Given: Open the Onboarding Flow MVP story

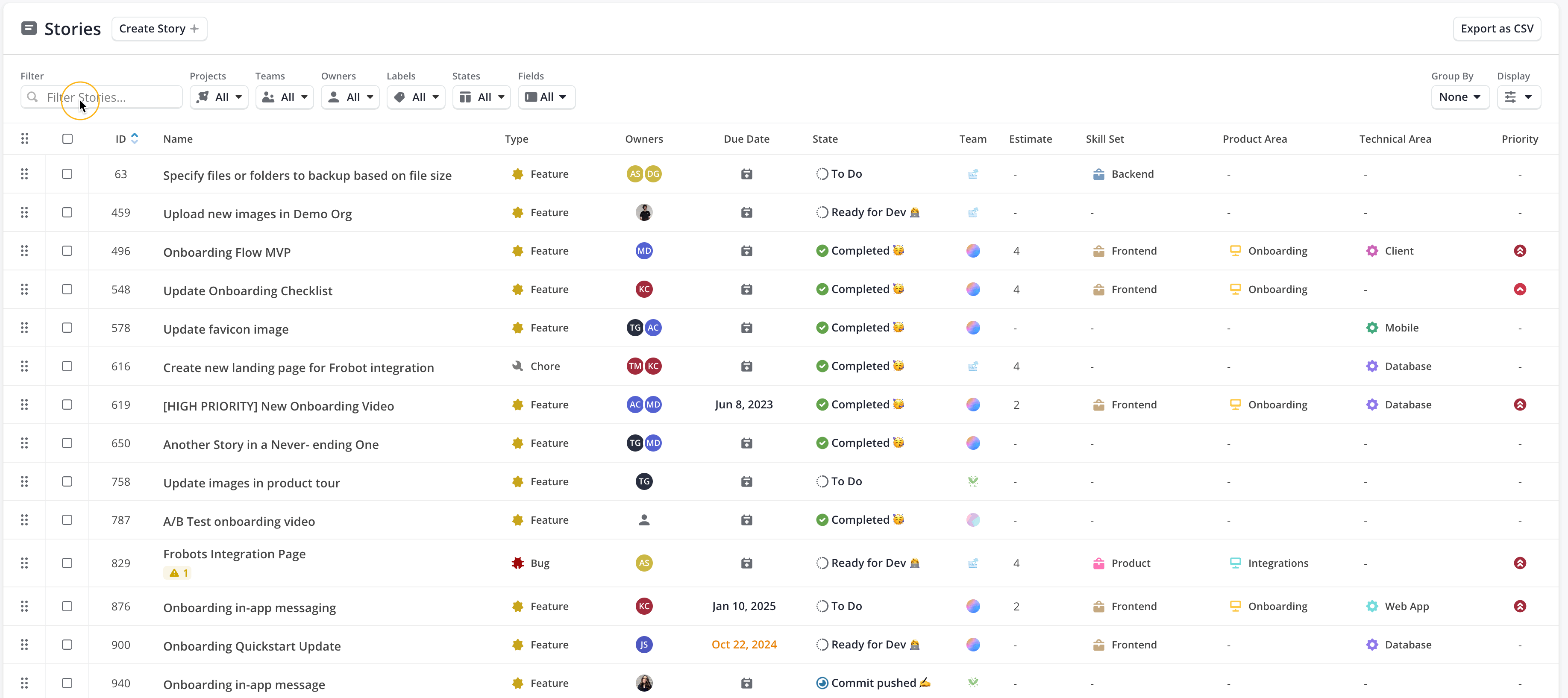Looking at the screenshot, I should click(x=226, y=252).
